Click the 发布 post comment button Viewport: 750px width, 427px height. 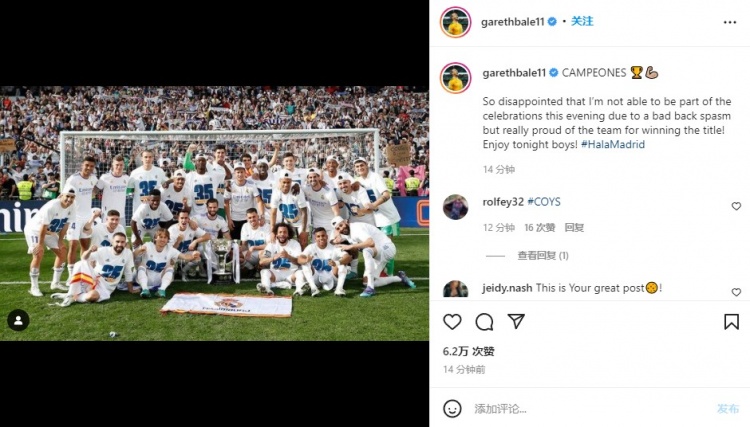(x=728, y=409)
